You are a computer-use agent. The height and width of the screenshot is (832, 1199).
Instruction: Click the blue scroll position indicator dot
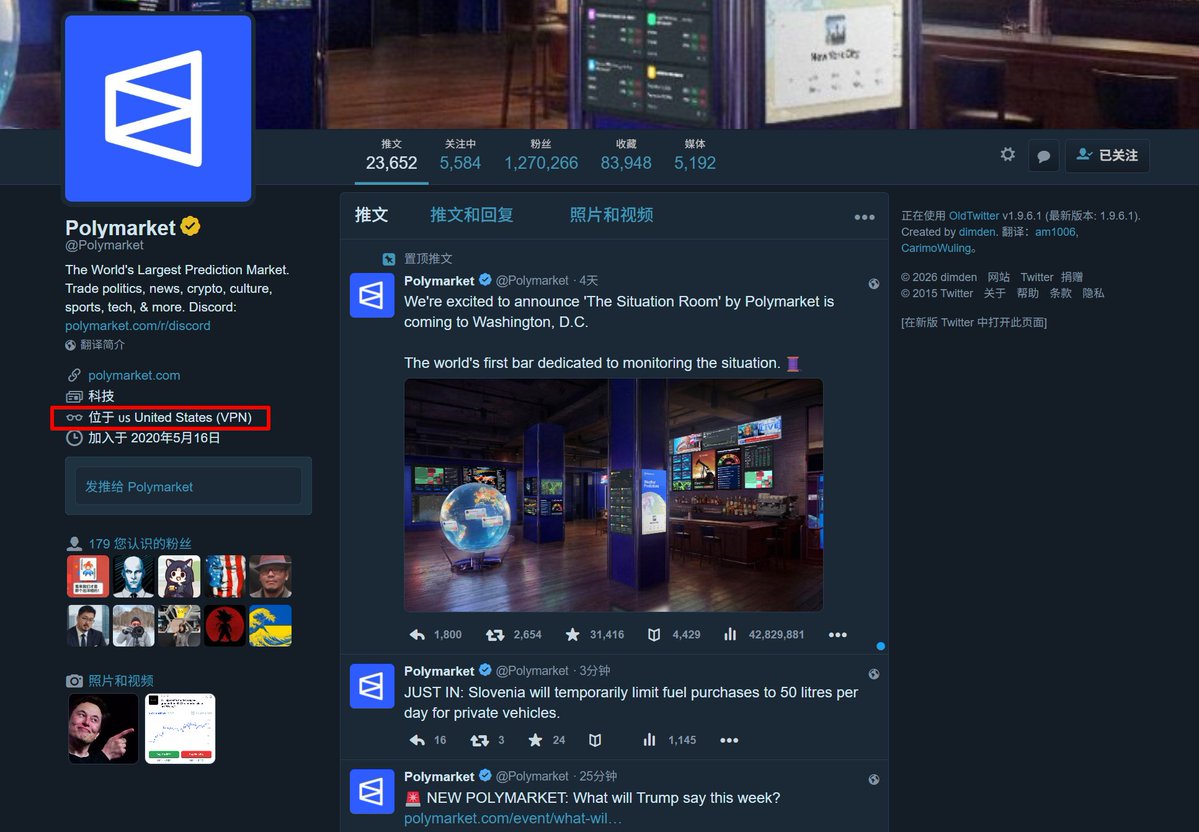[880, 646]
